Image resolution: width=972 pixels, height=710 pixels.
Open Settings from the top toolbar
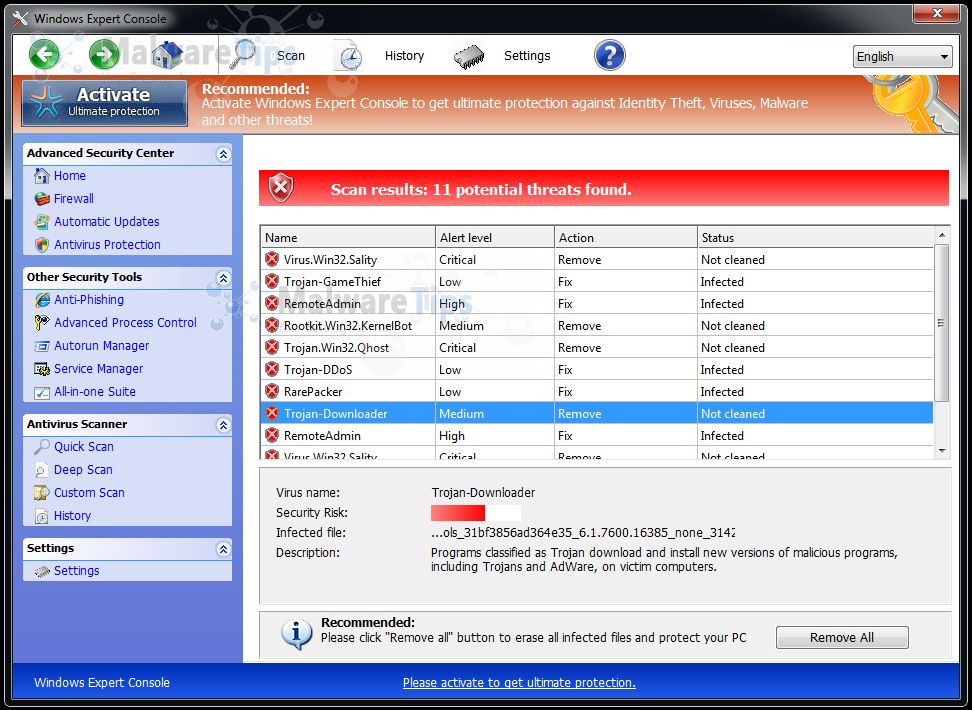526,56
